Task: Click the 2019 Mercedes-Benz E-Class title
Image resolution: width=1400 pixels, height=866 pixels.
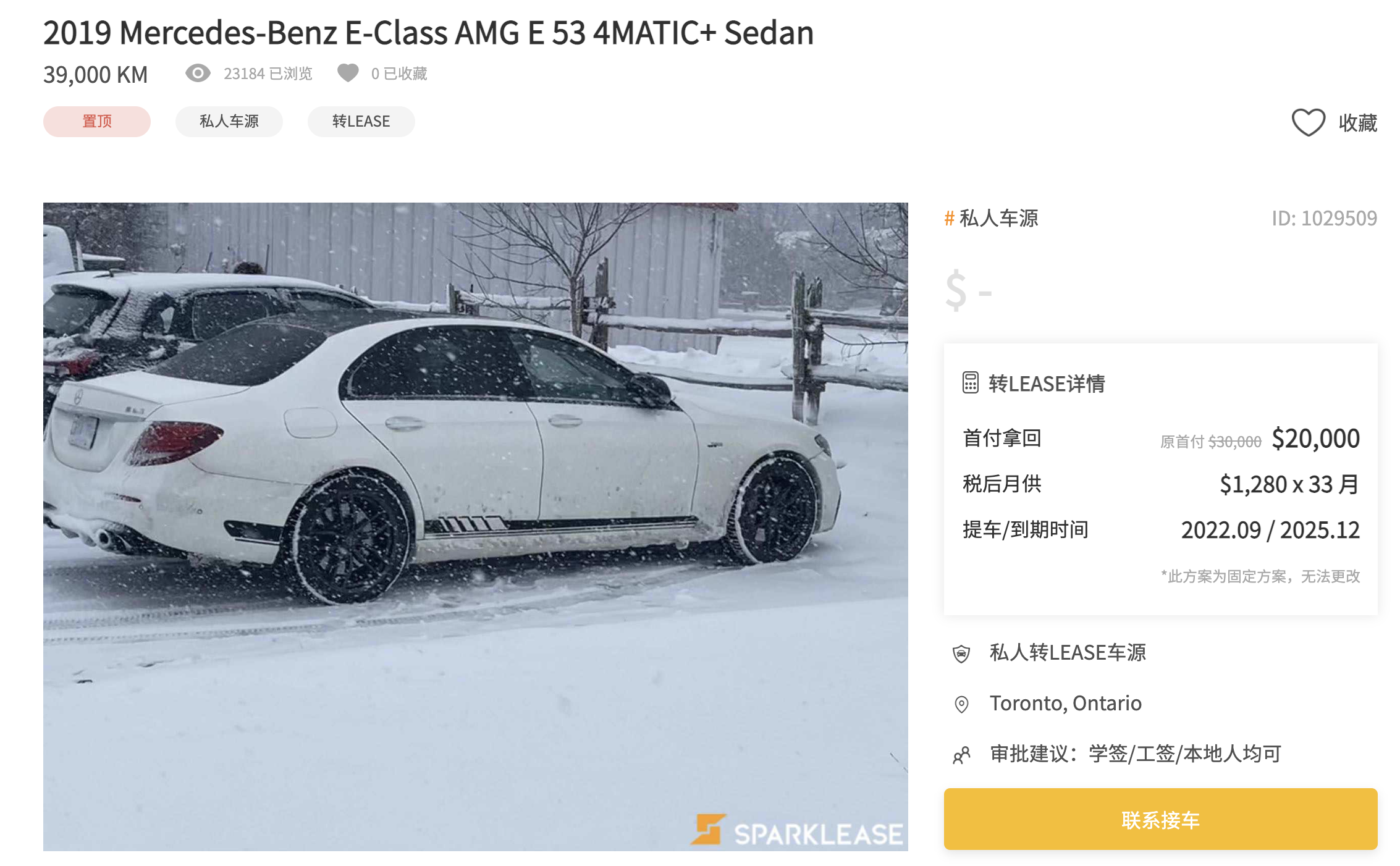Action: (428, 33)
